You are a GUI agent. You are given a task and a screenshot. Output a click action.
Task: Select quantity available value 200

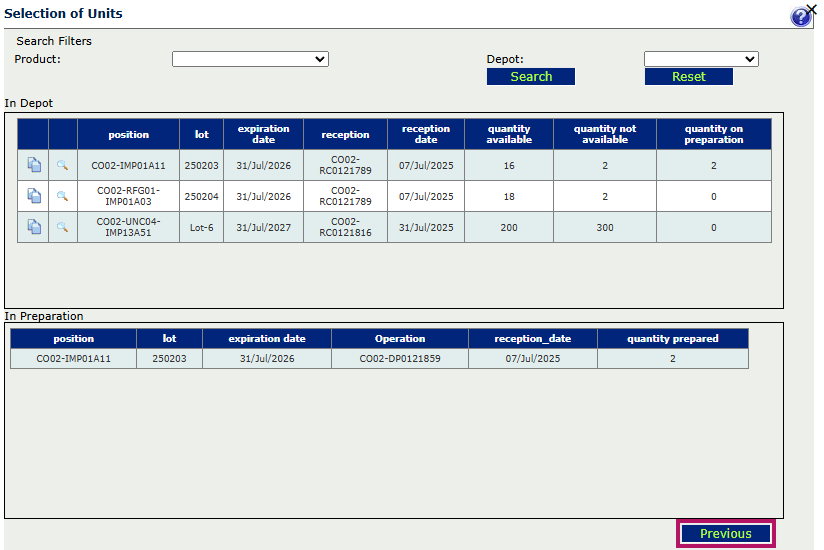(509, 227)
